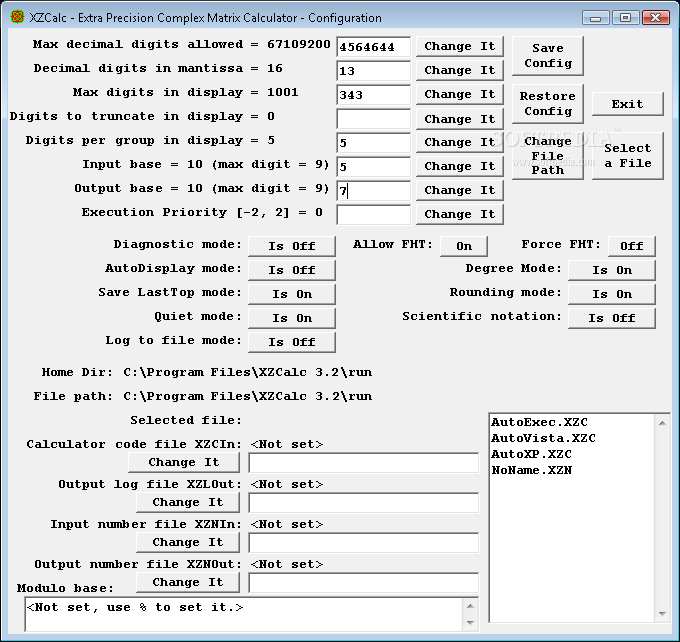Select AutoXP.XZC in the file list
Viewport: 680px width, 642px height.
pos(531,454)
